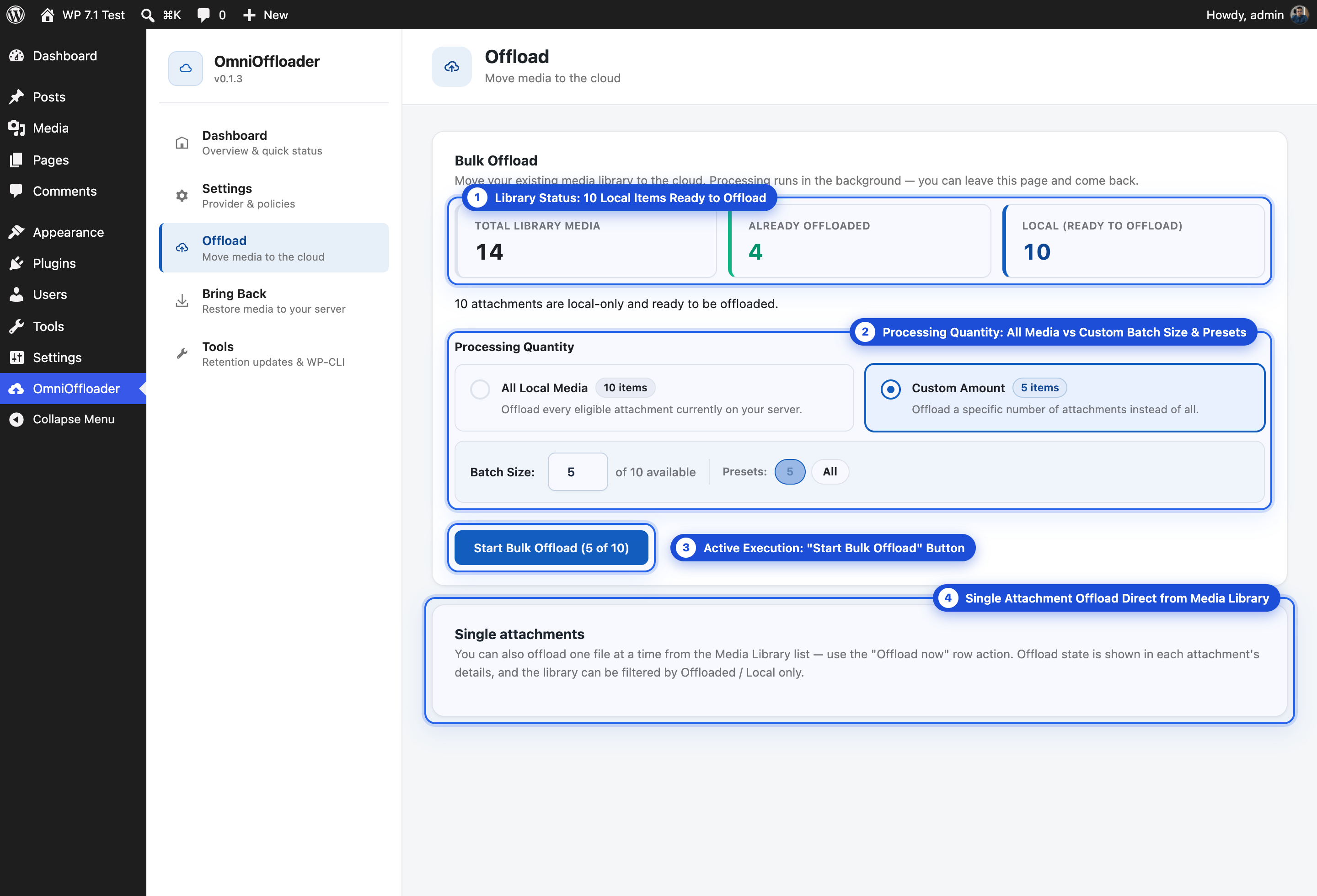Open the Appearance menu item

(x=73, y=232)
